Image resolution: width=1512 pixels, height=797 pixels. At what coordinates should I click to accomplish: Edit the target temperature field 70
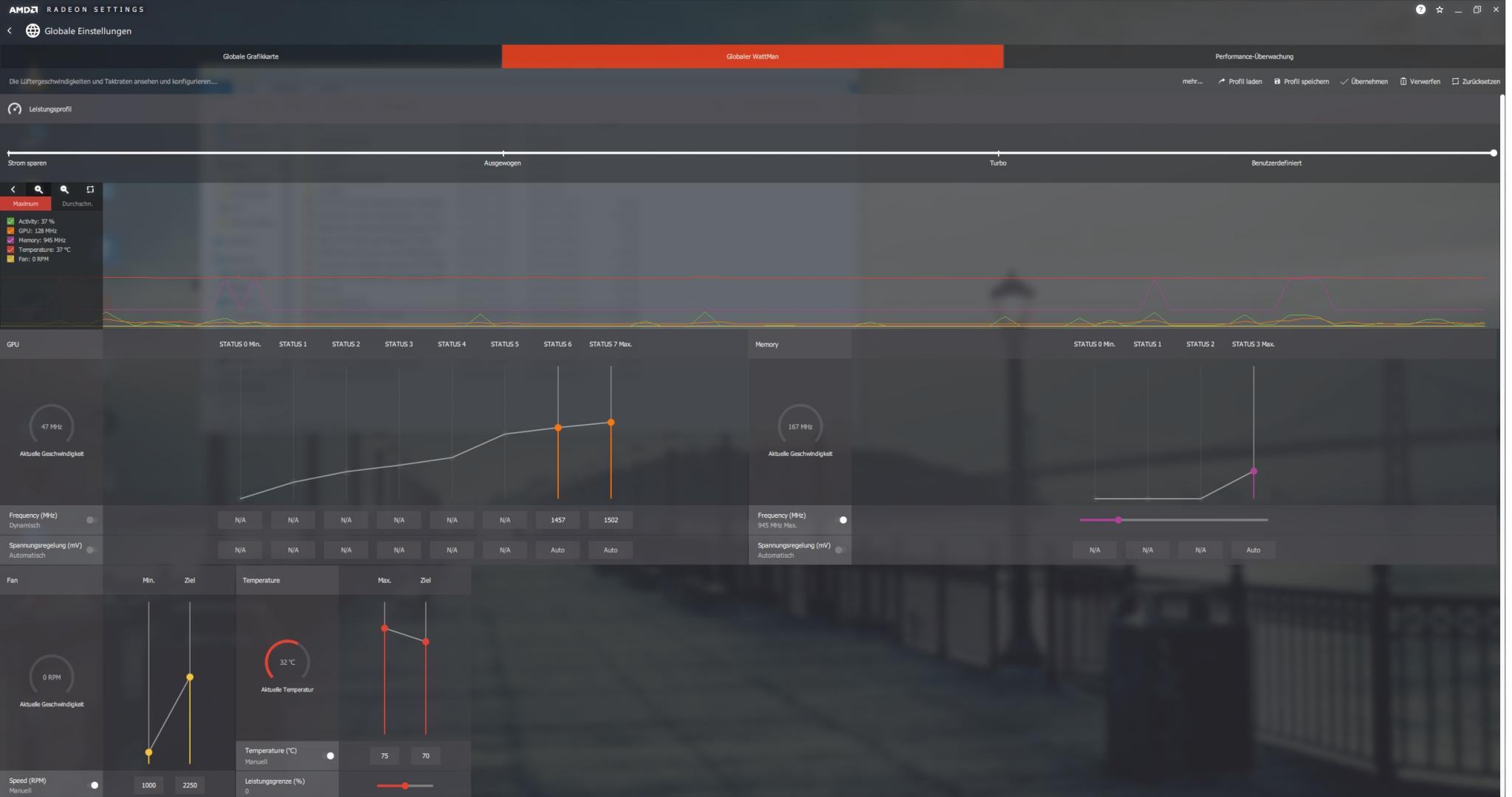point(425,756)
